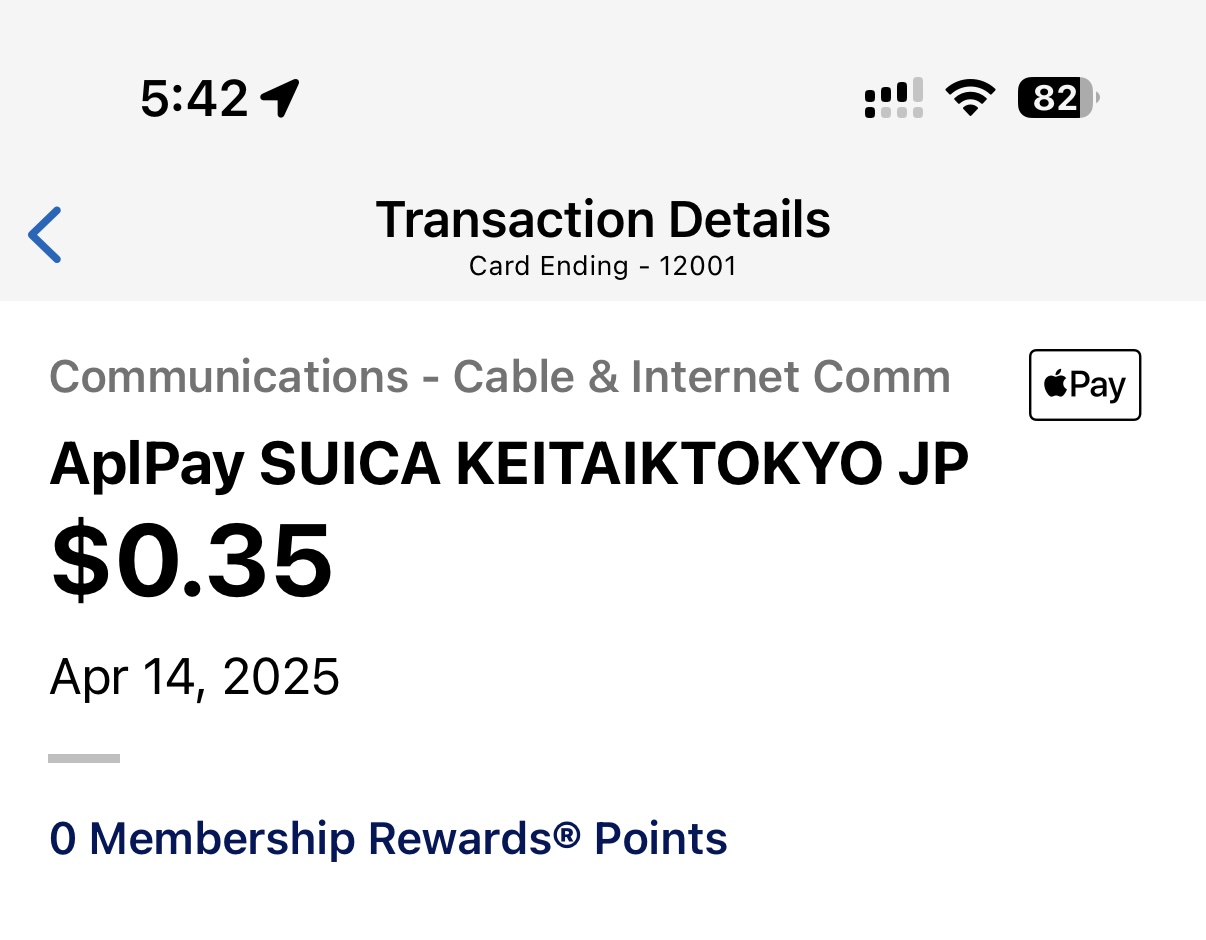Tap the location services arrow icon
This screenshot has height=940, width=1206.
click(x=280, y=98)
